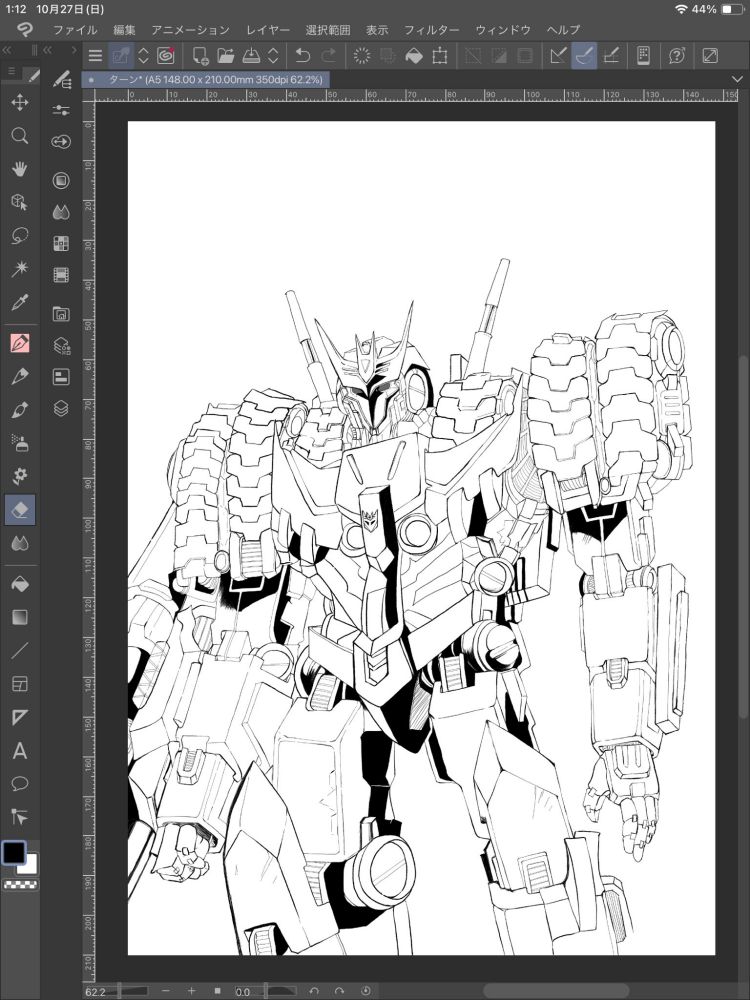750x1000 pixels.
Task: Collapse left palette dock double arrows
Action: tap(7, 50)
